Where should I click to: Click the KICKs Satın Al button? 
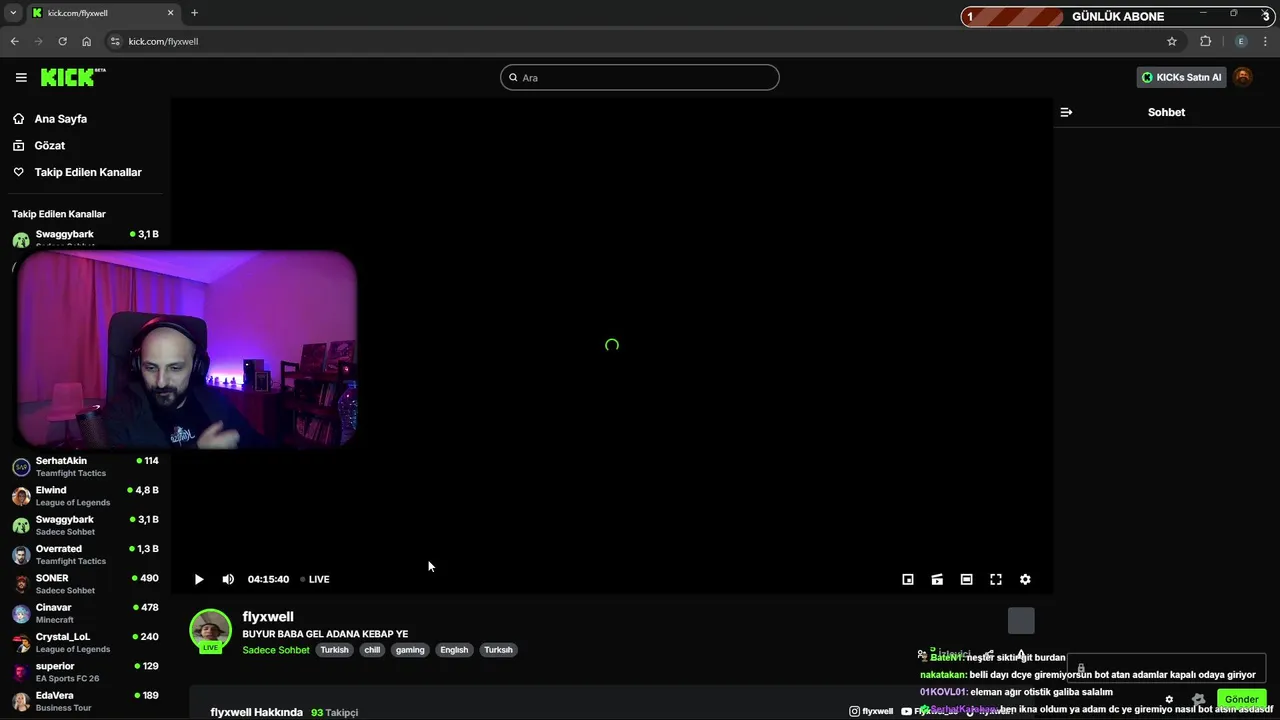pos(1182,77)
